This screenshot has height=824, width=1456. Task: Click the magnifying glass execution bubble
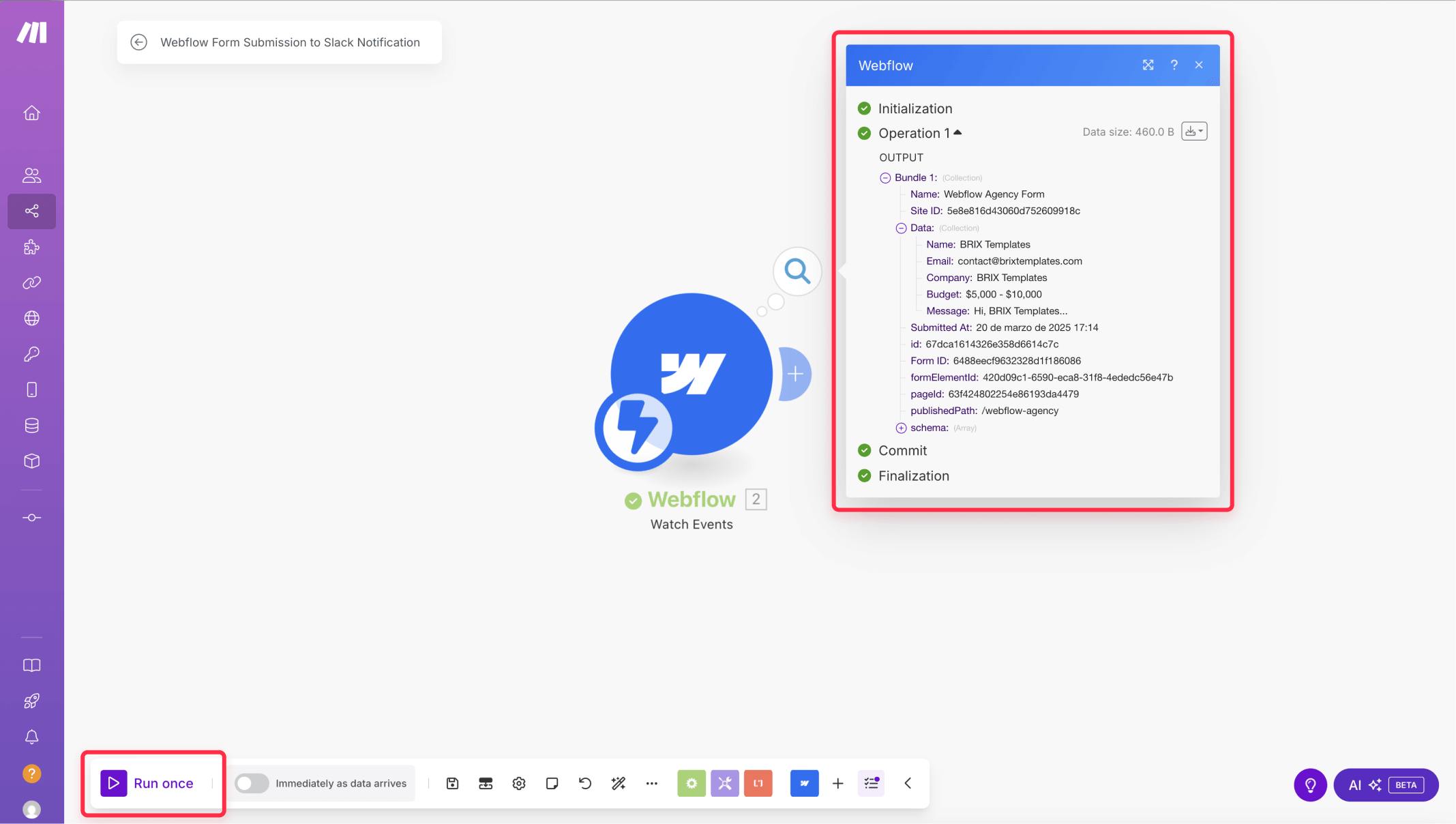point(797,271)
